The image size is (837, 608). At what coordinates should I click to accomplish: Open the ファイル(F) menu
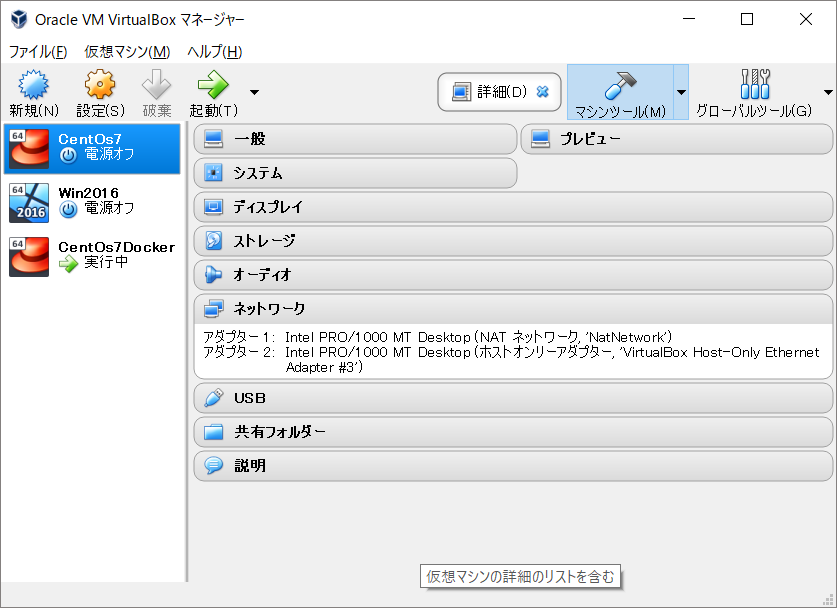point(38,52)
